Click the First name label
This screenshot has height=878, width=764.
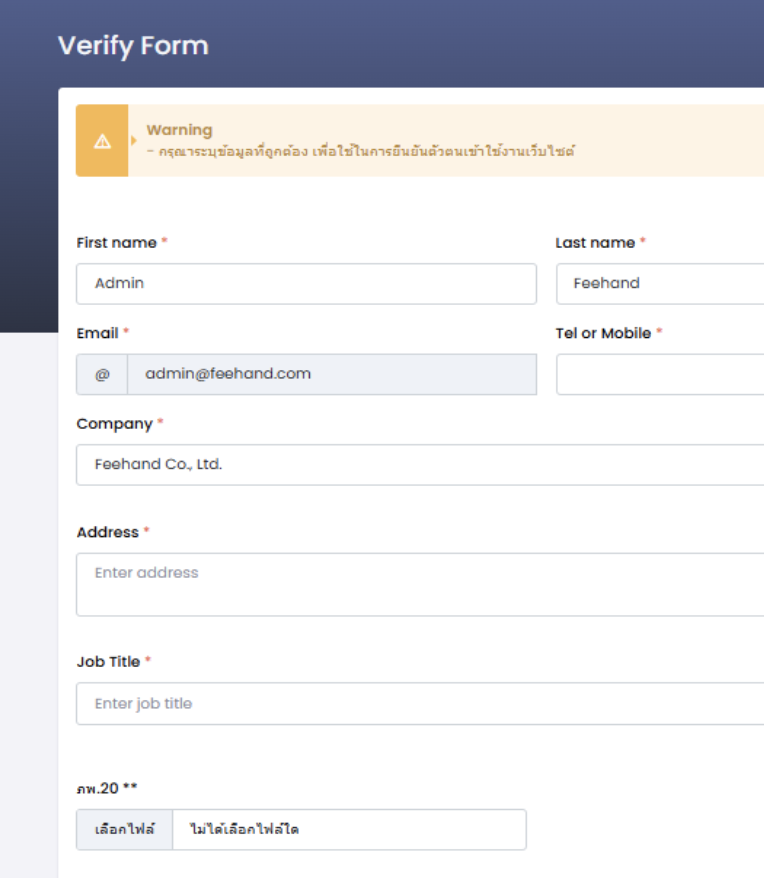pos(117,242)
